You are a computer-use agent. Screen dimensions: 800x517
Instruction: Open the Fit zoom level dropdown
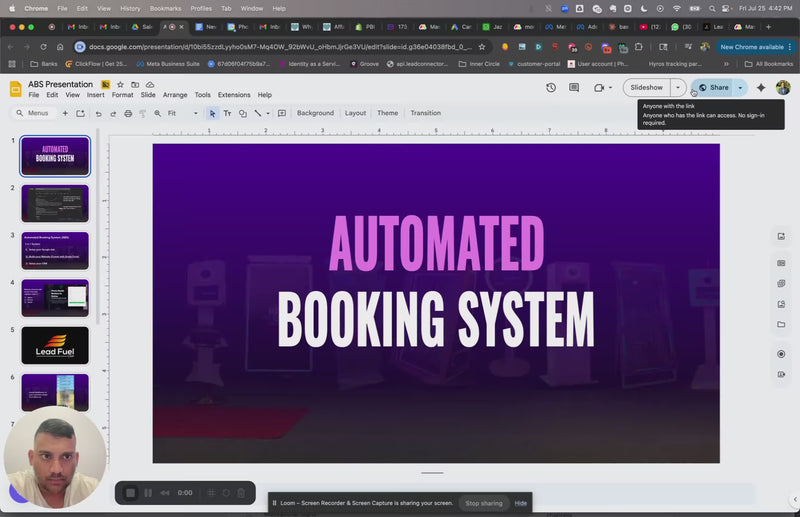(182, 113)
